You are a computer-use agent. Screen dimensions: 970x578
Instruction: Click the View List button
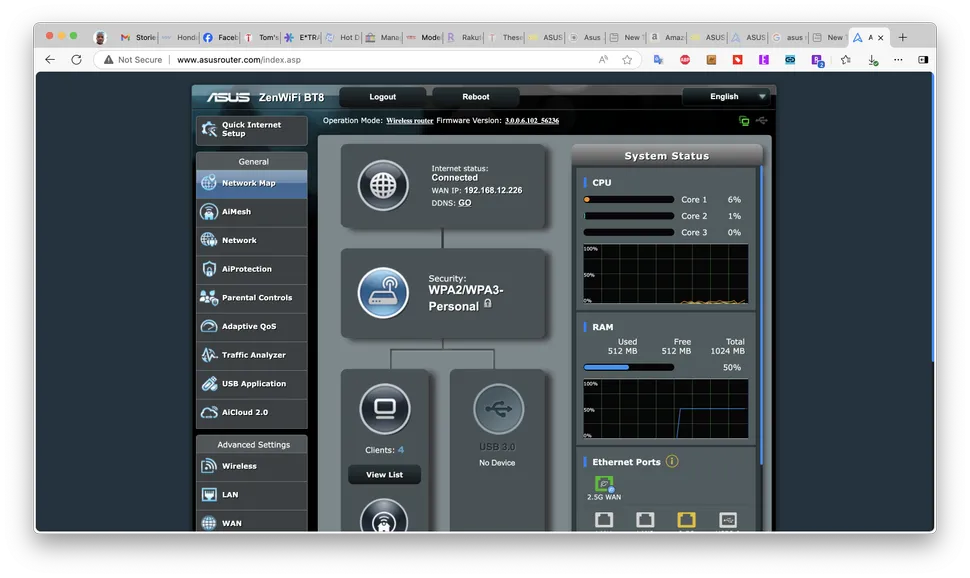coord(384,475)
